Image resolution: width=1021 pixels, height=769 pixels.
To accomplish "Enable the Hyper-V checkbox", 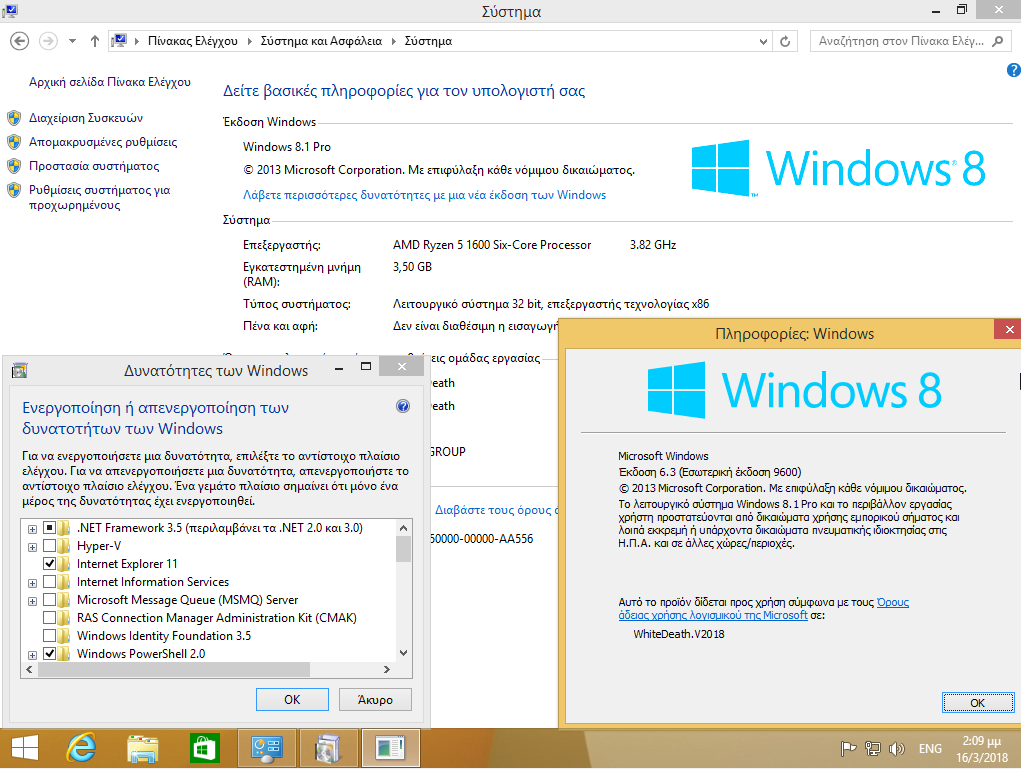I will [49, 546].
